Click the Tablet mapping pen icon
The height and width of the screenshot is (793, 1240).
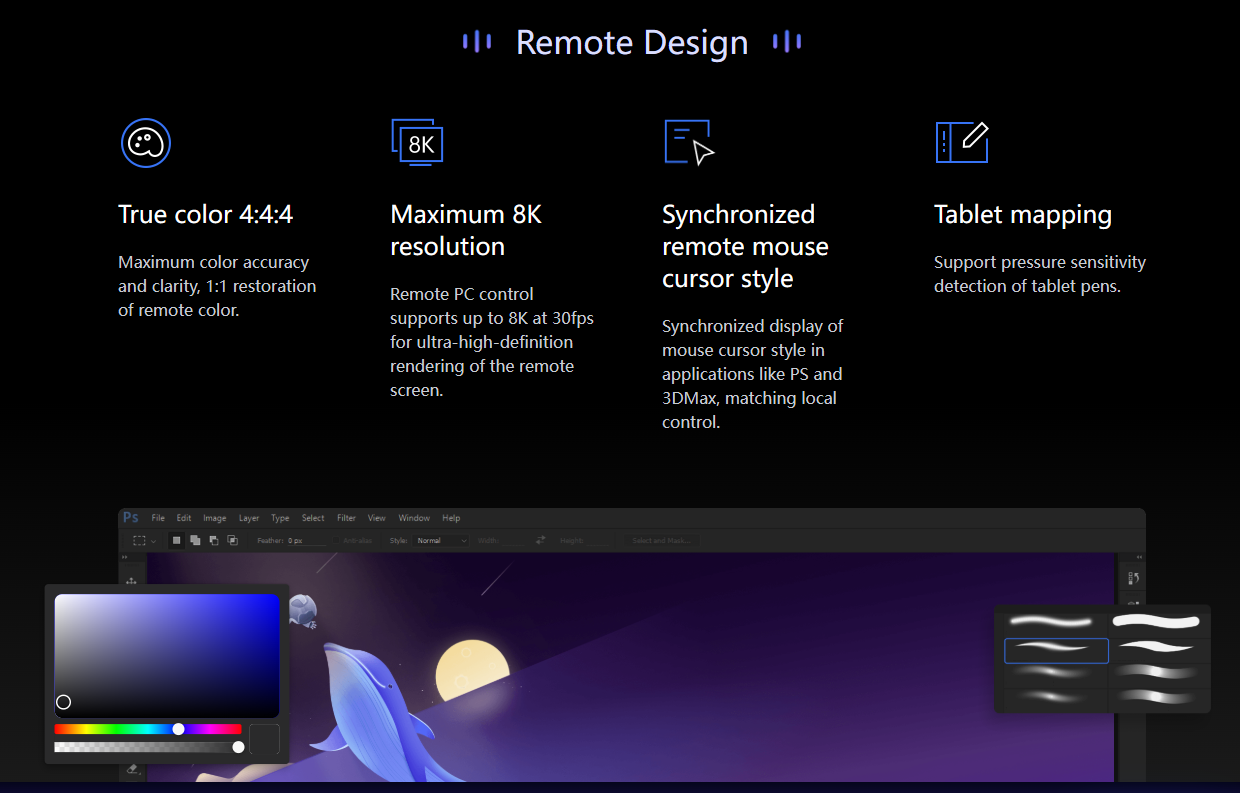tap(961, 142)
